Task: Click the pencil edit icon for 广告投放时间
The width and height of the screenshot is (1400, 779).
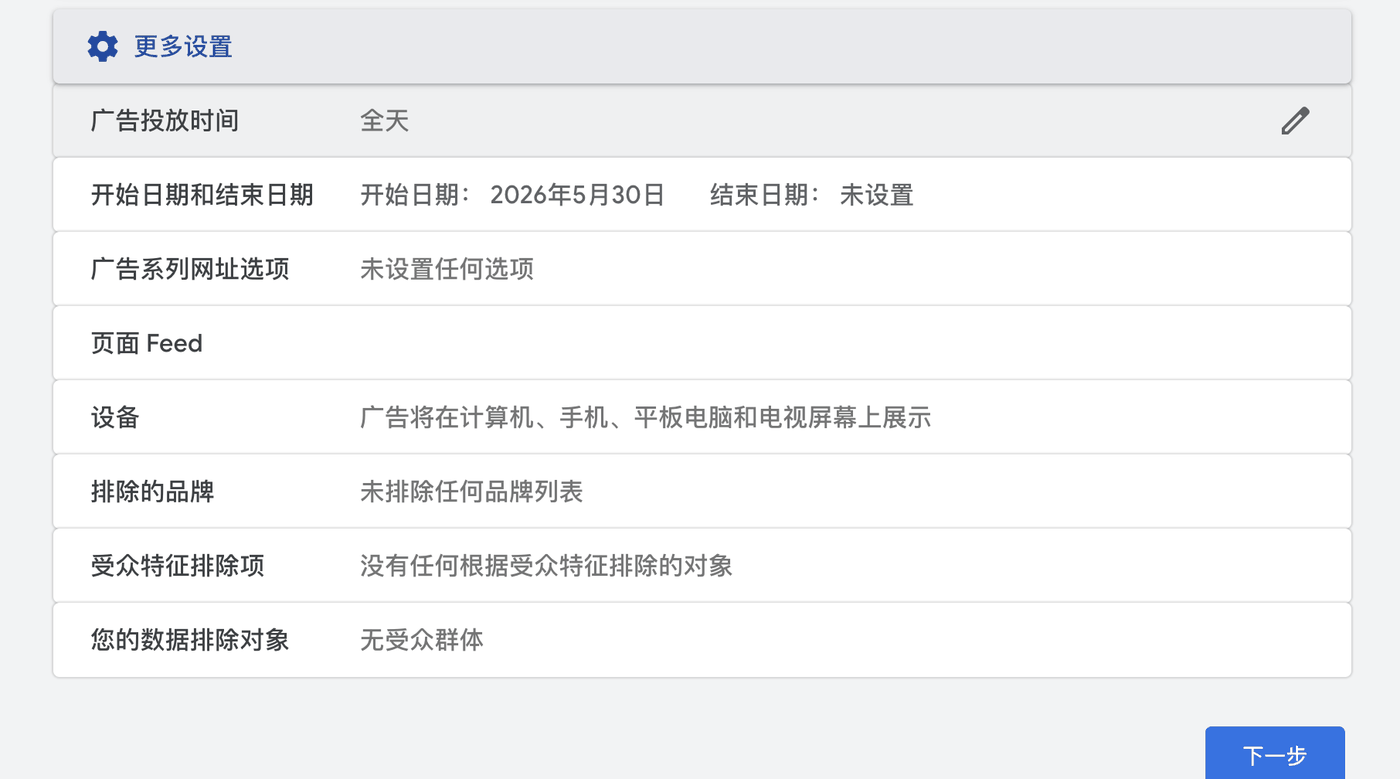Action: click(1295, 121)
